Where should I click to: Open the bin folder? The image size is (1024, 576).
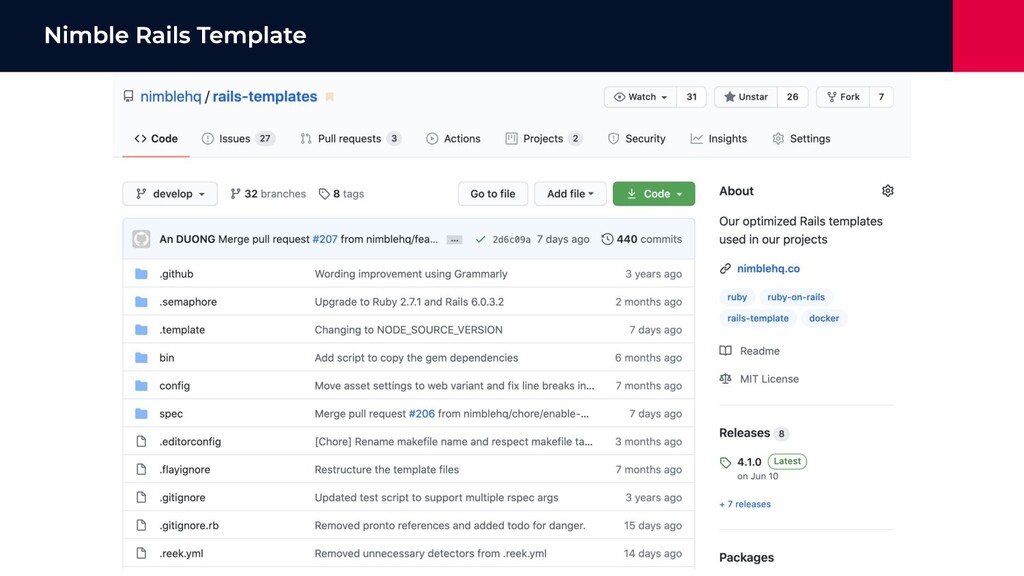(x=167, y=358)
